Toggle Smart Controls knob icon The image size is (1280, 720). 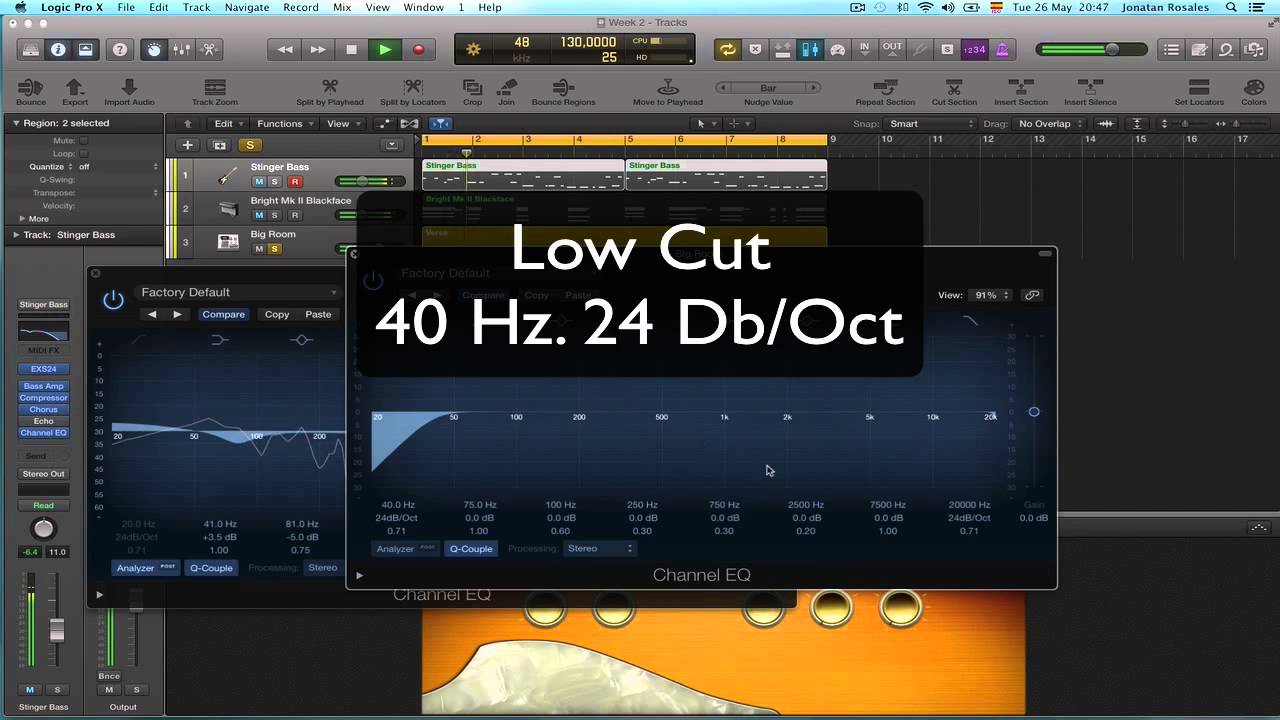click(x=155, y=50)
